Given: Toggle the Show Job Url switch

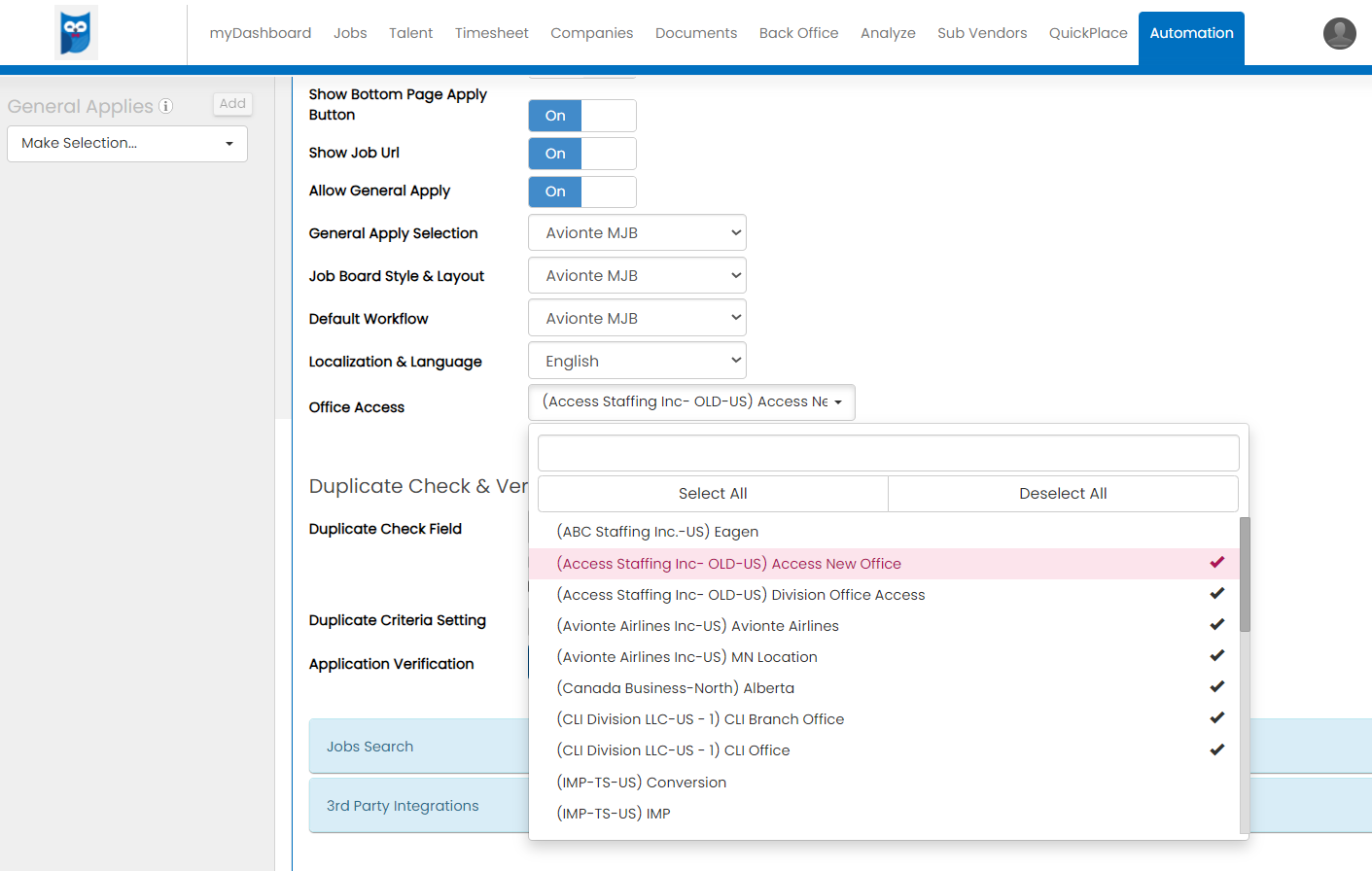Looking at the screenshot, I should click(581, 154).
